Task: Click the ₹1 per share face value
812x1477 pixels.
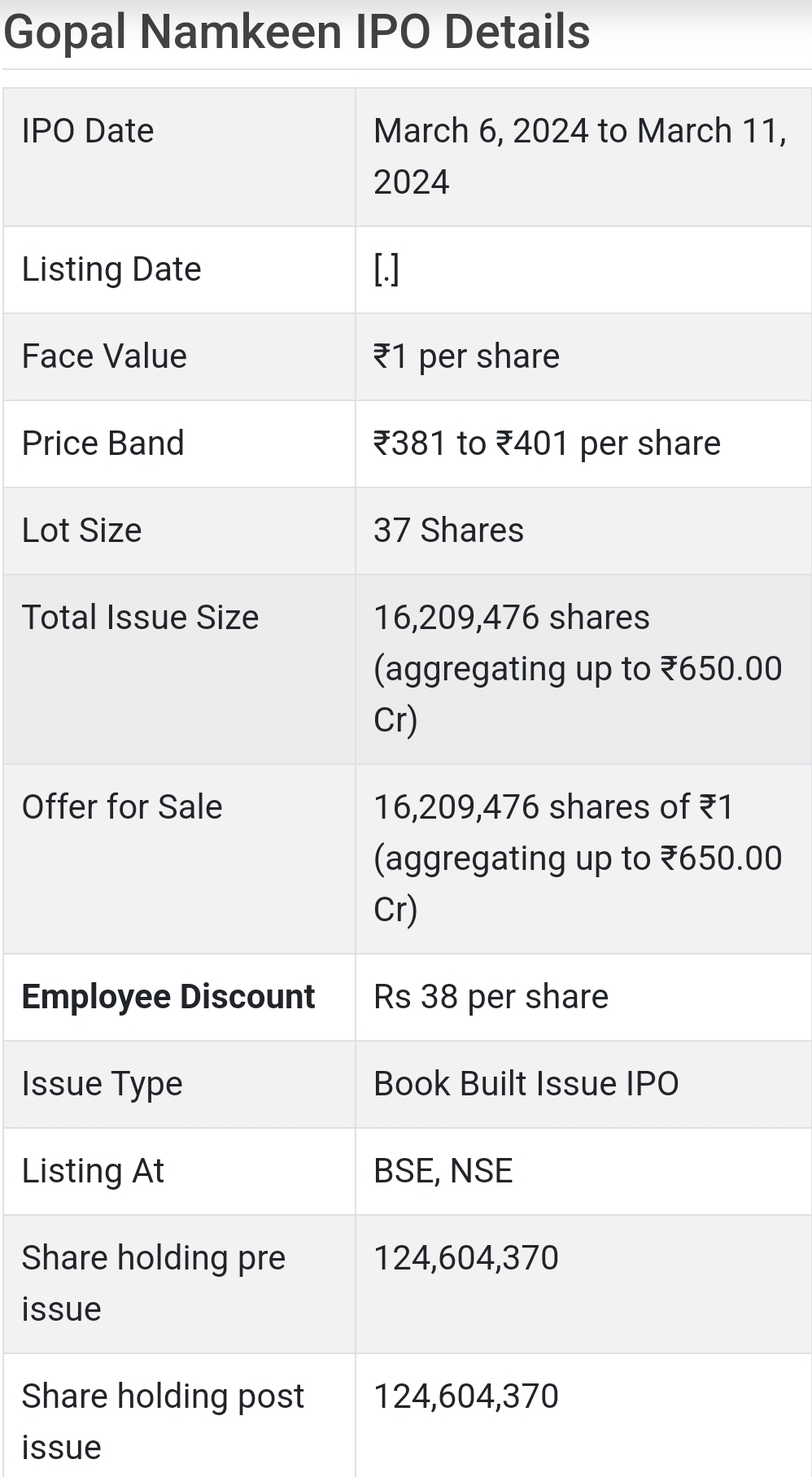Action: [466, 356]
